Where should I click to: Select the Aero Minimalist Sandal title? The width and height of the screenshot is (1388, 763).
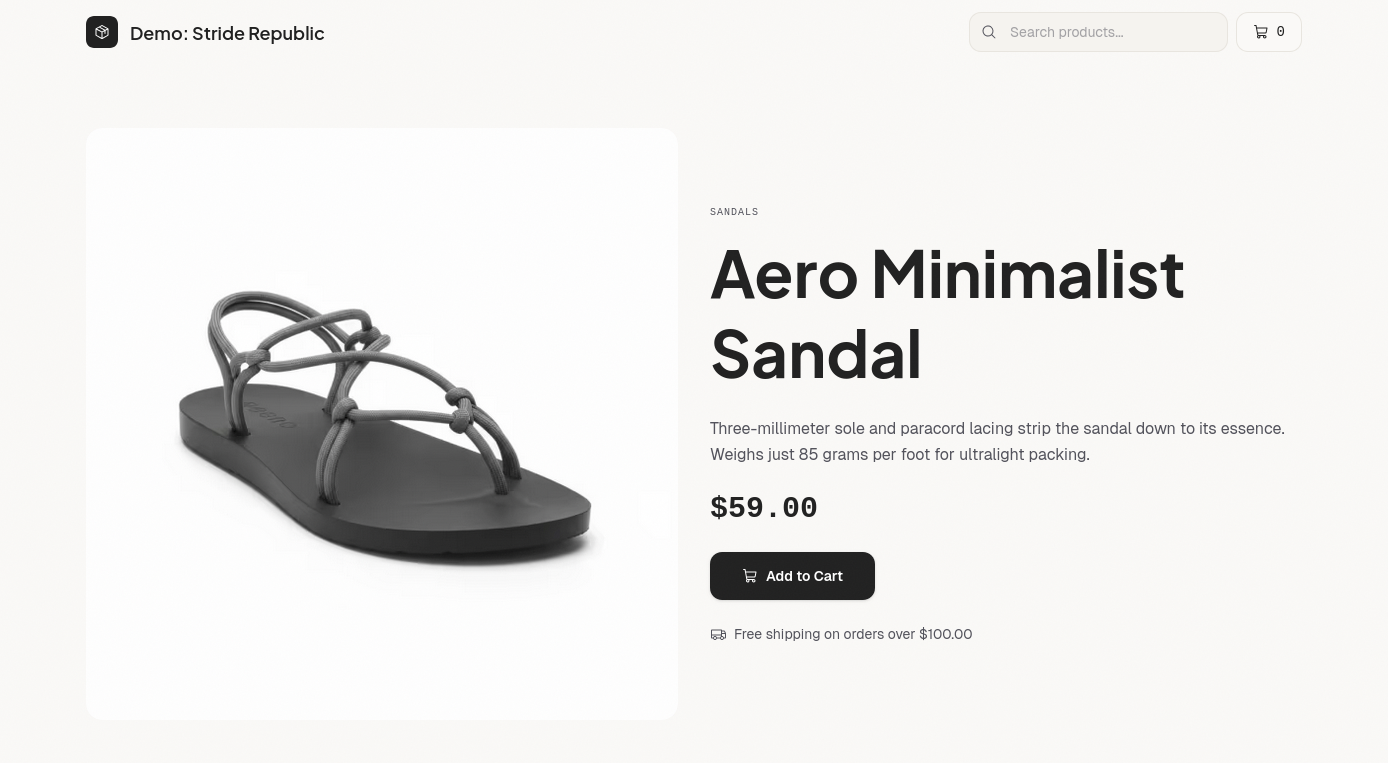coord(947,313)
